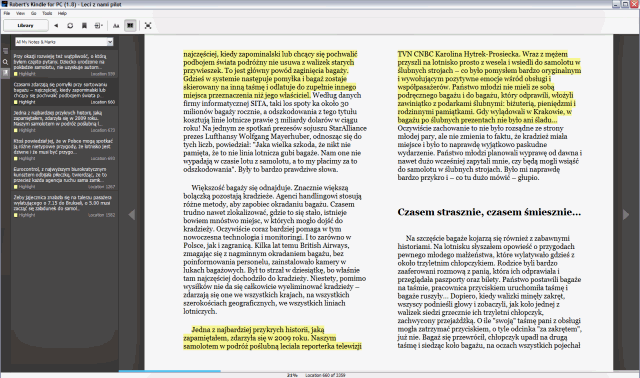The image size is (640, 378).
Task: Click the reading progress bar at bottom
Action: click(366, 371)
